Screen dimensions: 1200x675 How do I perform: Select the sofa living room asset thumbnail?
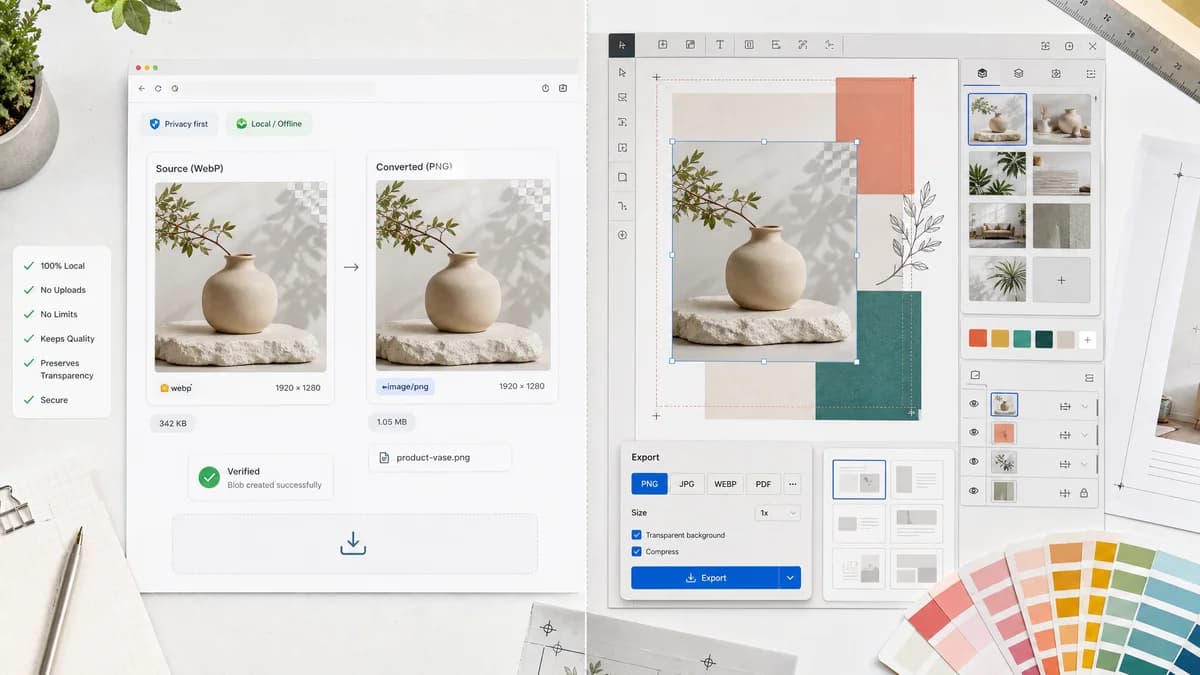coord(997,226)
